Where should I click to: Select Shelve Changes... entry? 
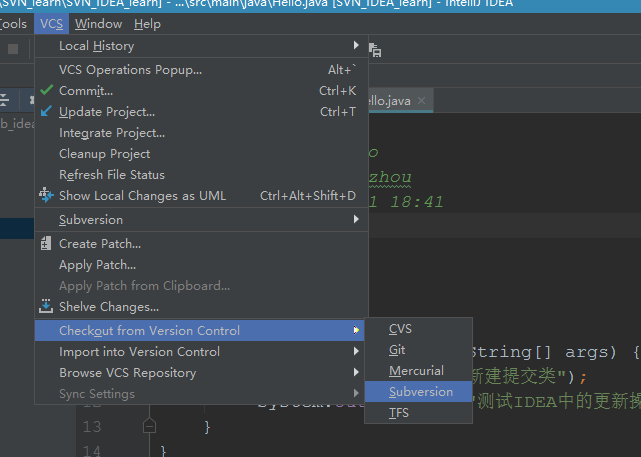[202, 307]
